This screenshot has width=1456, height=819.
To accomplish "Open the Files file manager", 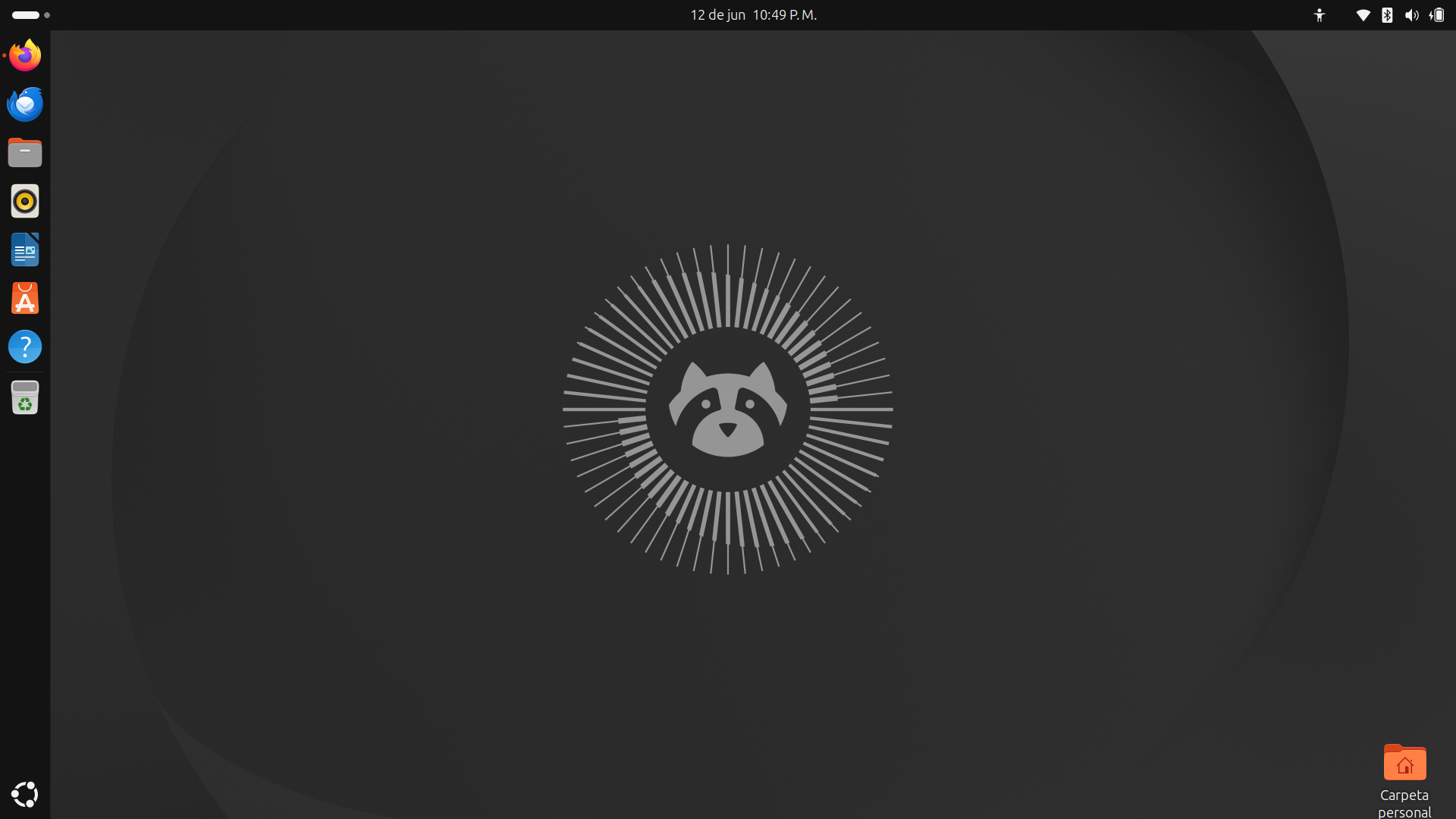I will pos(25,152).
